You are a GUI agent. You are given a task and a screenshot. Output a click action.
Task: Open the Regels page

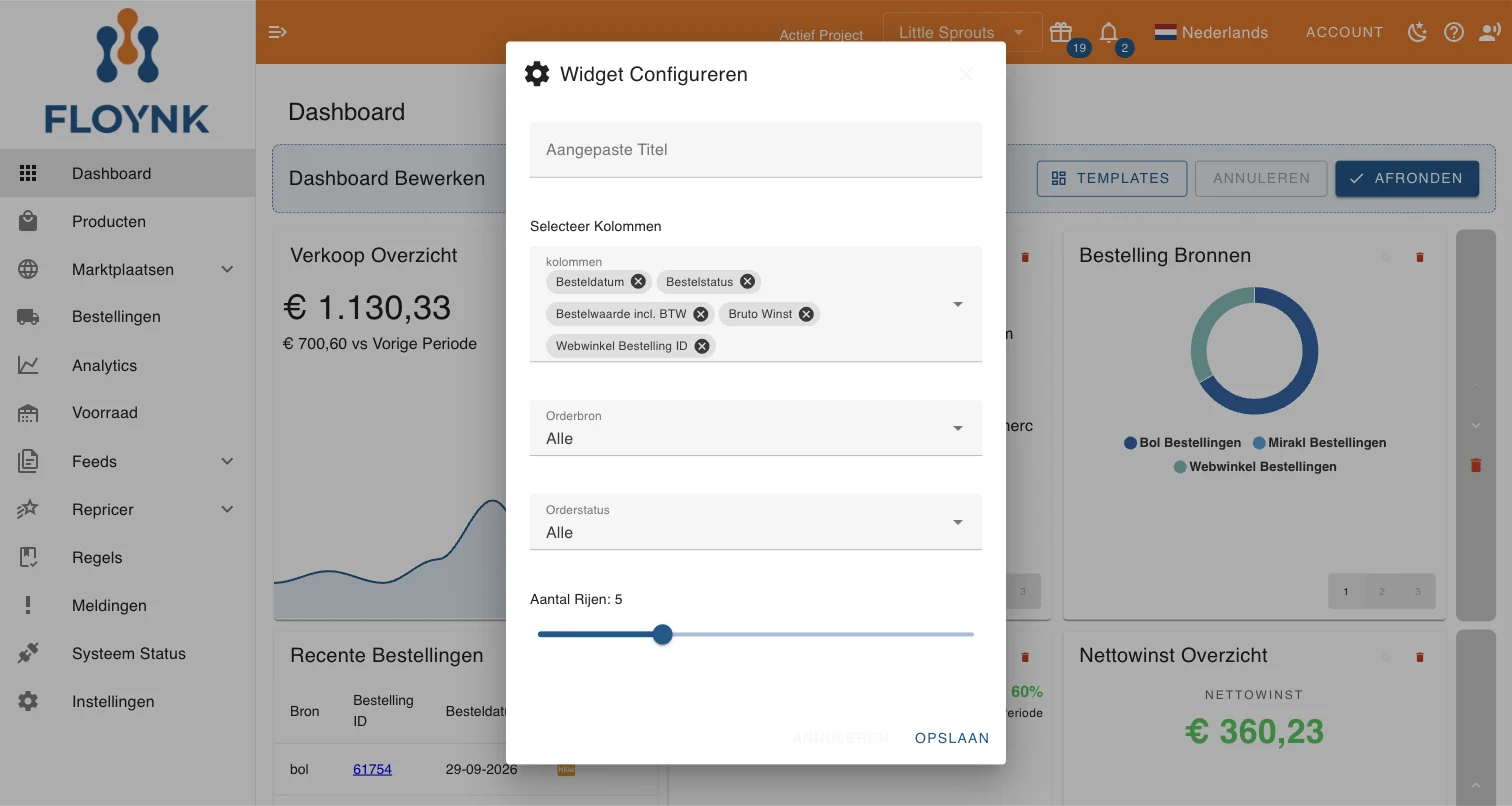(128, 557)
